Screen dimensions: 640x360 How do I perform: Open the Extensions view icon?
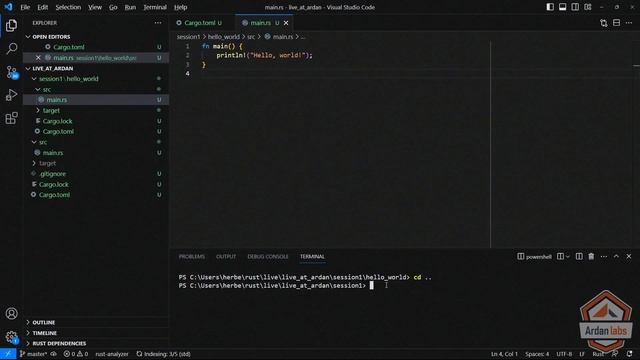coord(11,118)
